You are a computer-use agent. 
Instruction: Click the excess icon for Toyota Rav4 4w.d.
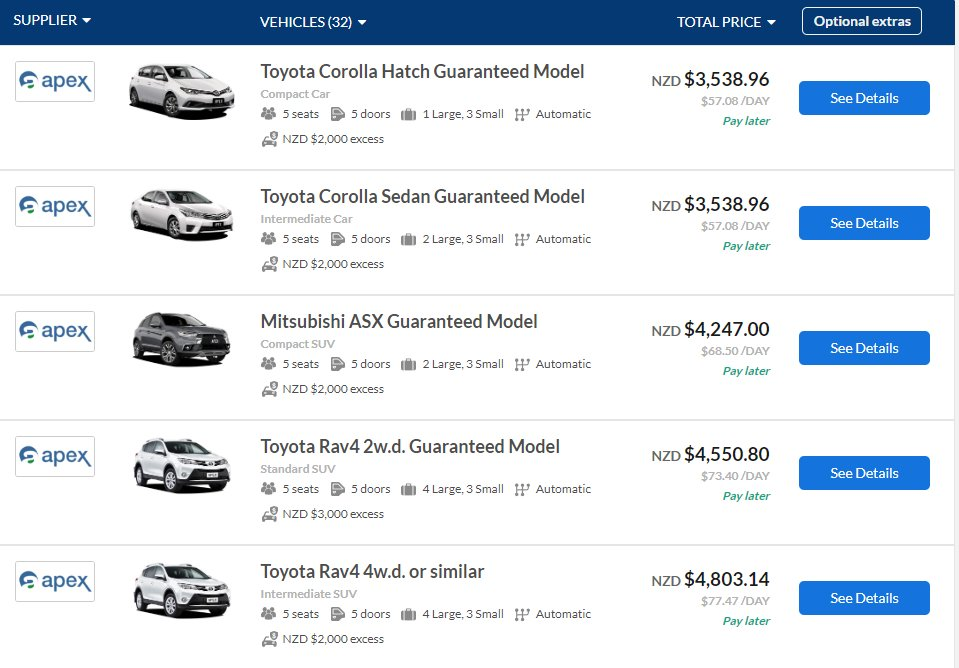tap(268, 639)
